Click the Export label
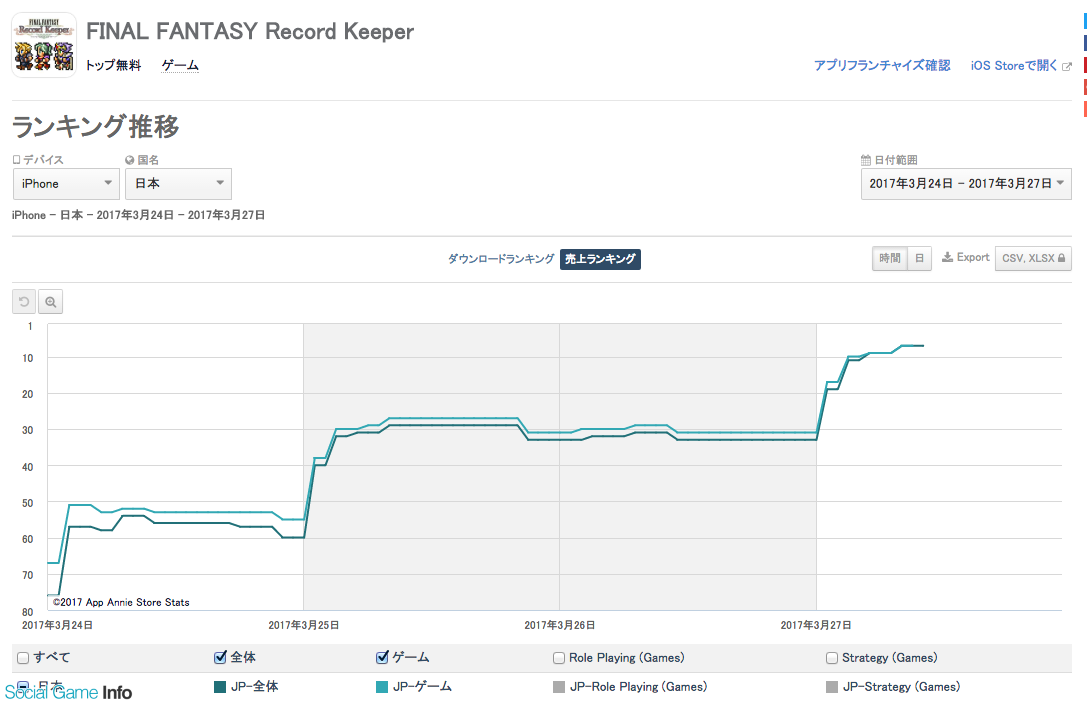 pos(973,257)
